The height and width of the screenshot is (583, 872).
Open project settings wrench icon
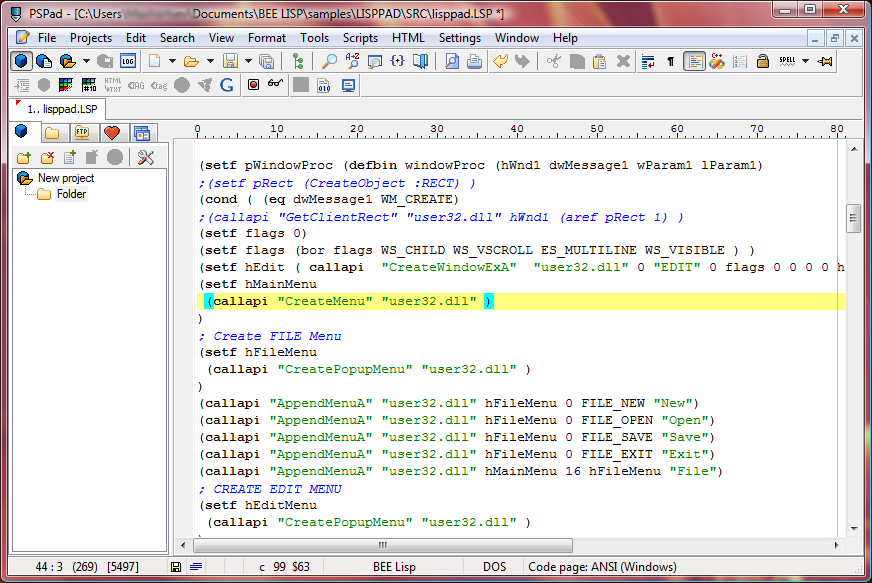(x=146, y=157)
